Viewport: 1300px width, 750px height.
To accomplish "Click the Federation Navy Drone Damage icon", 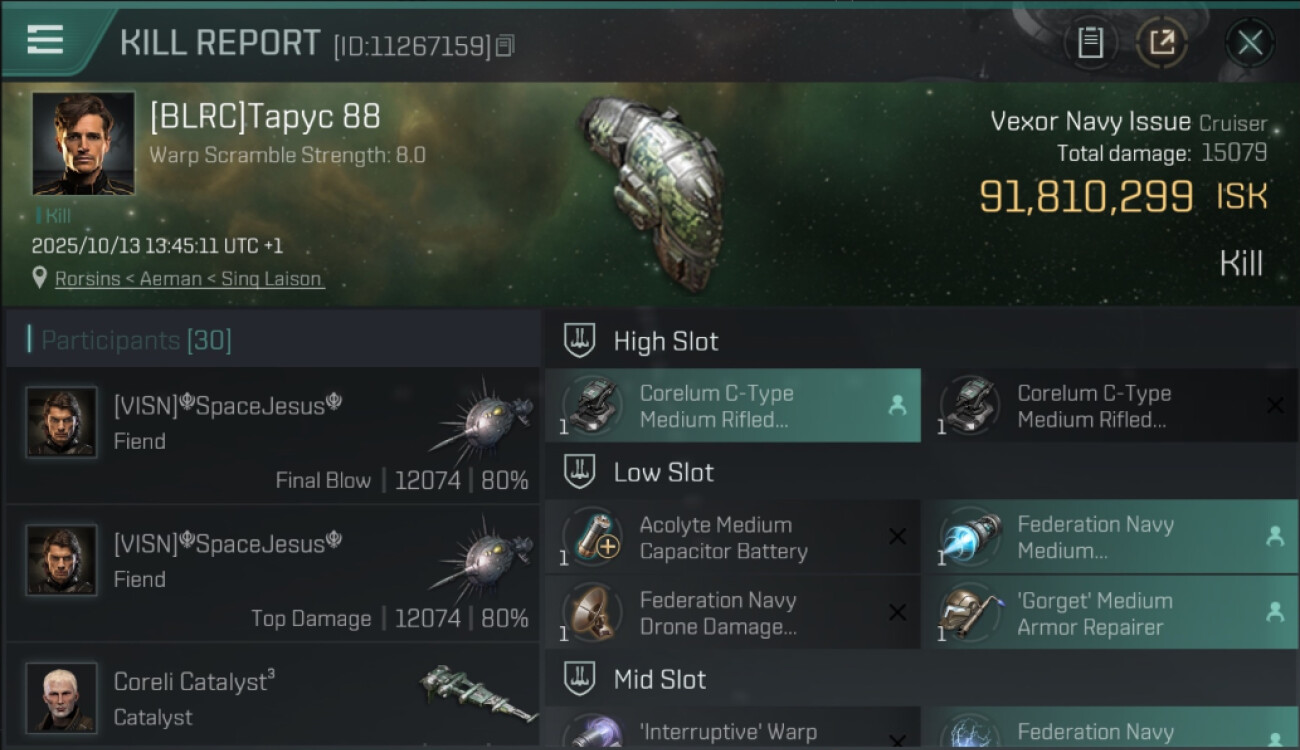I will coord(593,614).
